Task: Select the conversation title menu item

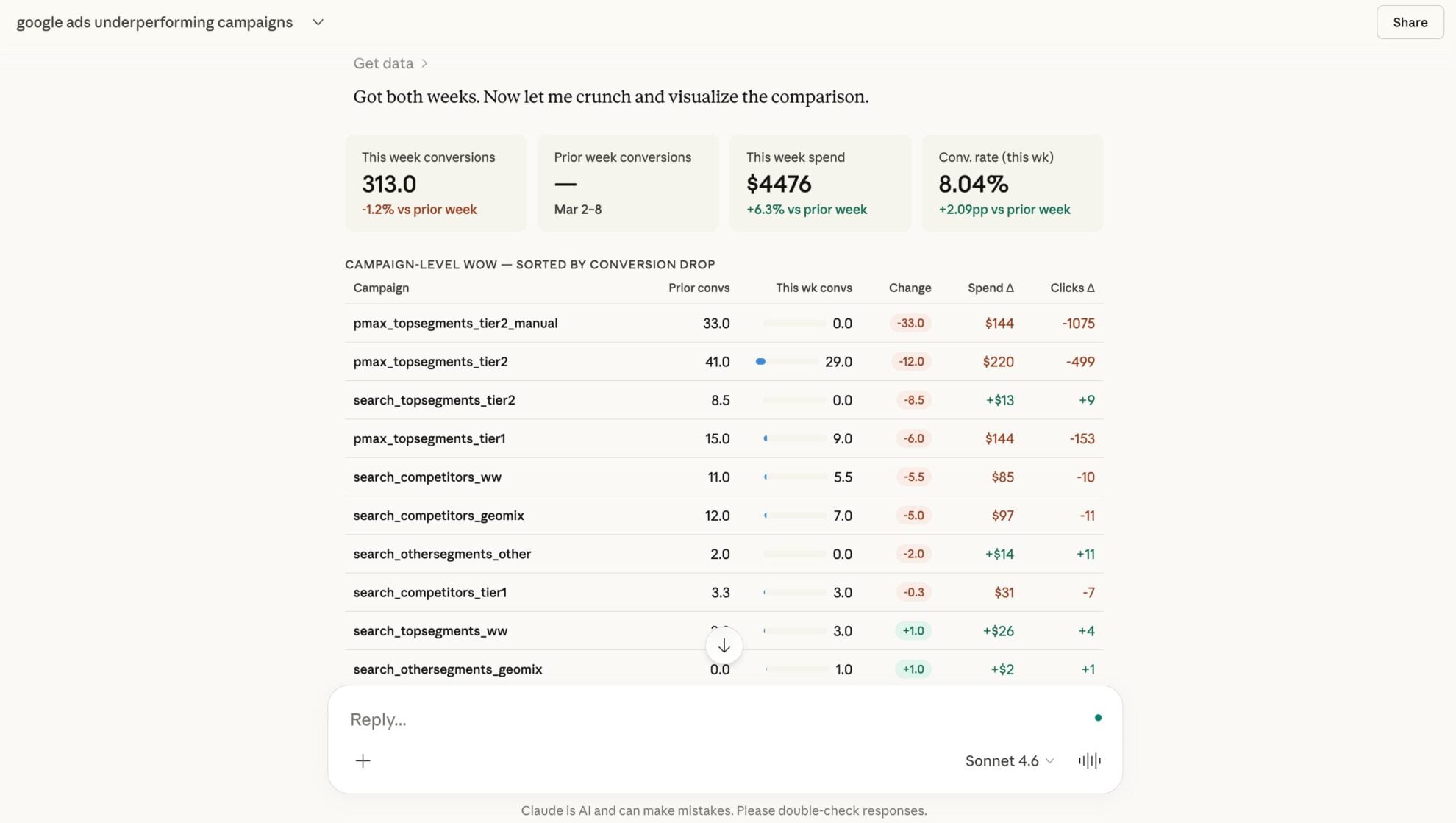Action: (154, 22)
